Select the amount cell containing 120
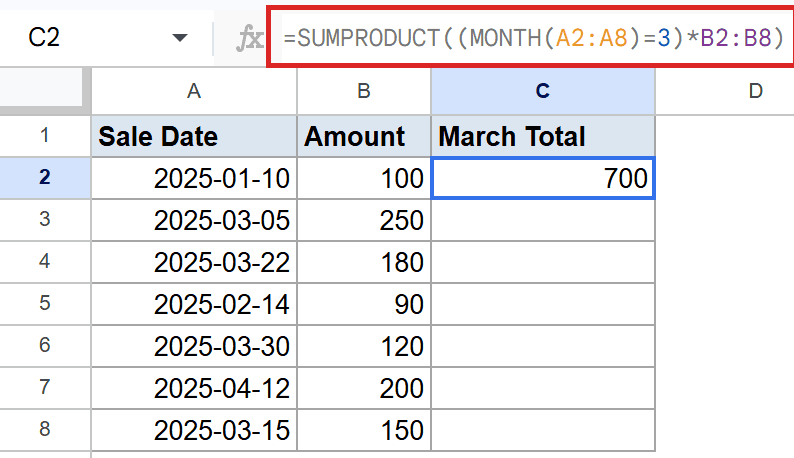The height and width of the screenshot is (458, 794). coord(364,346)
